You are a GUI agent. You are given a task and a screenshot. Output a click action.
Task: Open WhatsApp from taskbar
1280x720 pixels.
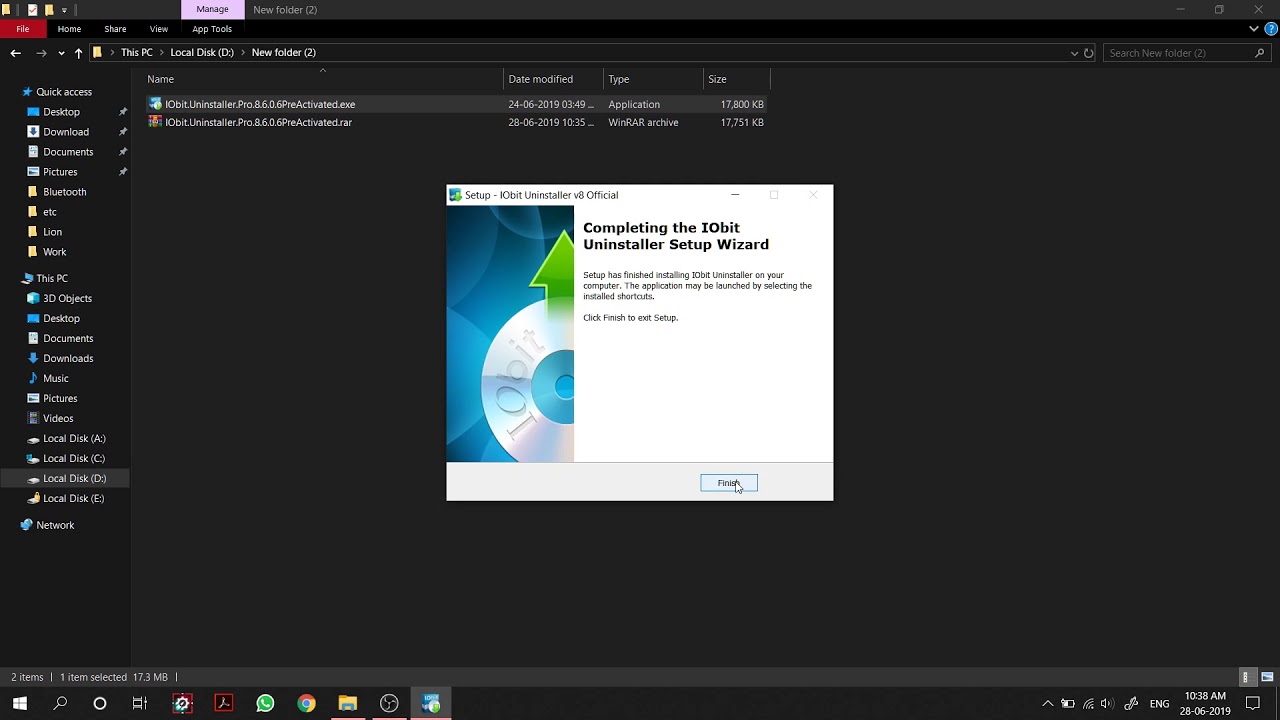[265, 704]
